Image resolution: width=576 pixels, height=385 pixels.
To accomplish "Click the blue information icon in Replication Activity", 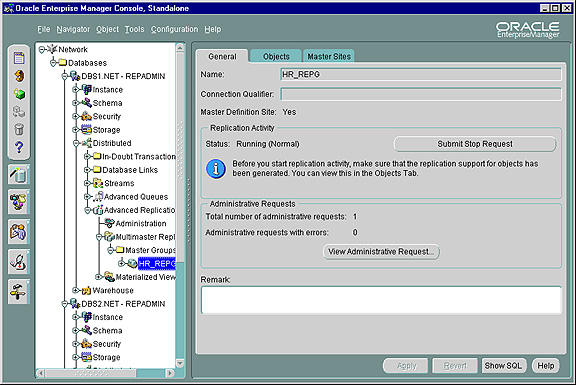I will (216, 169).
